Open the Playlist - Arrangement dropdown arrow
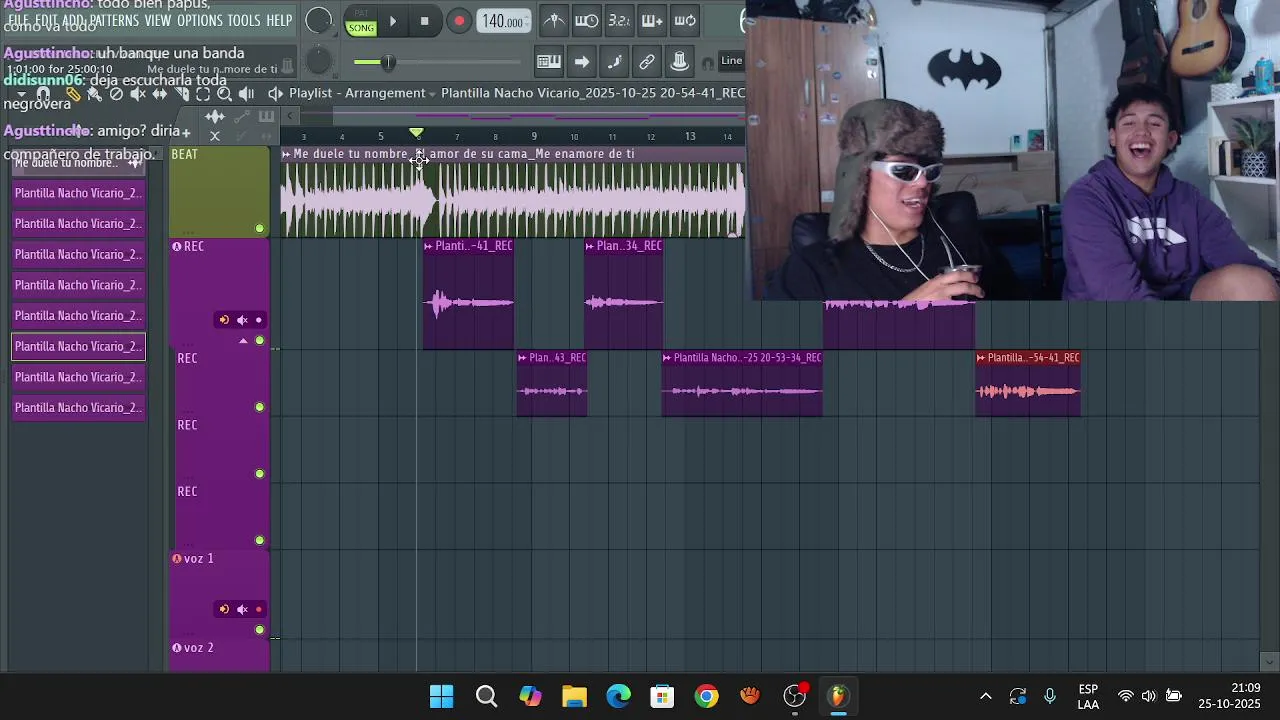The width and height of the screenshot is (1280, 720). pyautogui.click(x=432, y=93)
